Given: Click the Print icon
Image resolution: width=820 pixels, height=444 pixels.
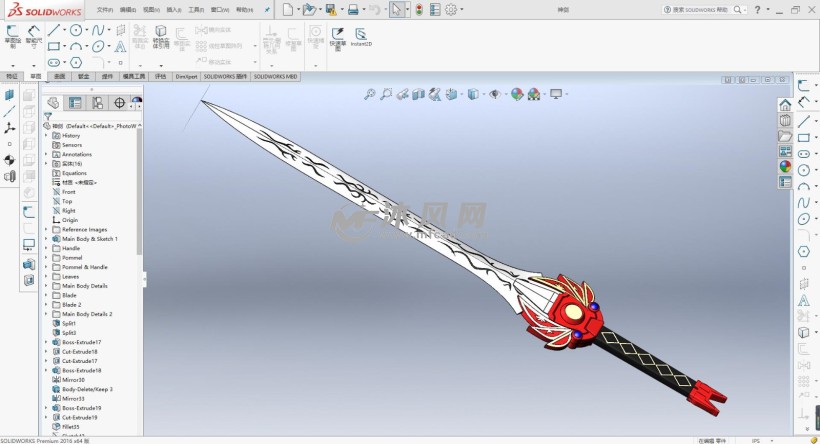Looking at the screenshot, I should coord(353,9).
